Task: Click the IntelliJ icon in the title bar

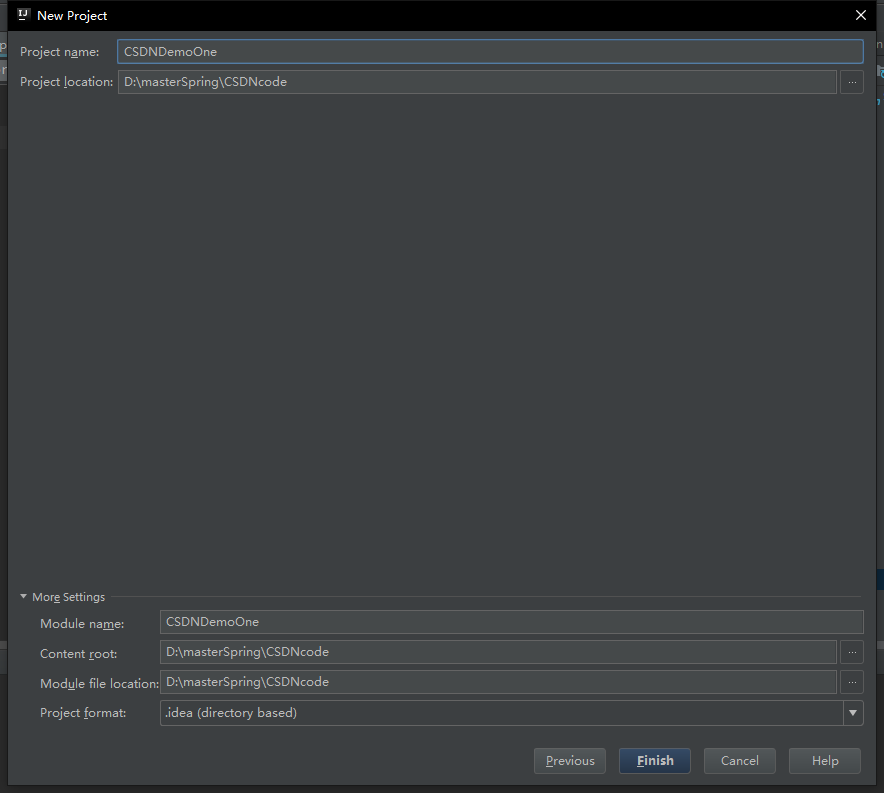Action: coord(23,15)
